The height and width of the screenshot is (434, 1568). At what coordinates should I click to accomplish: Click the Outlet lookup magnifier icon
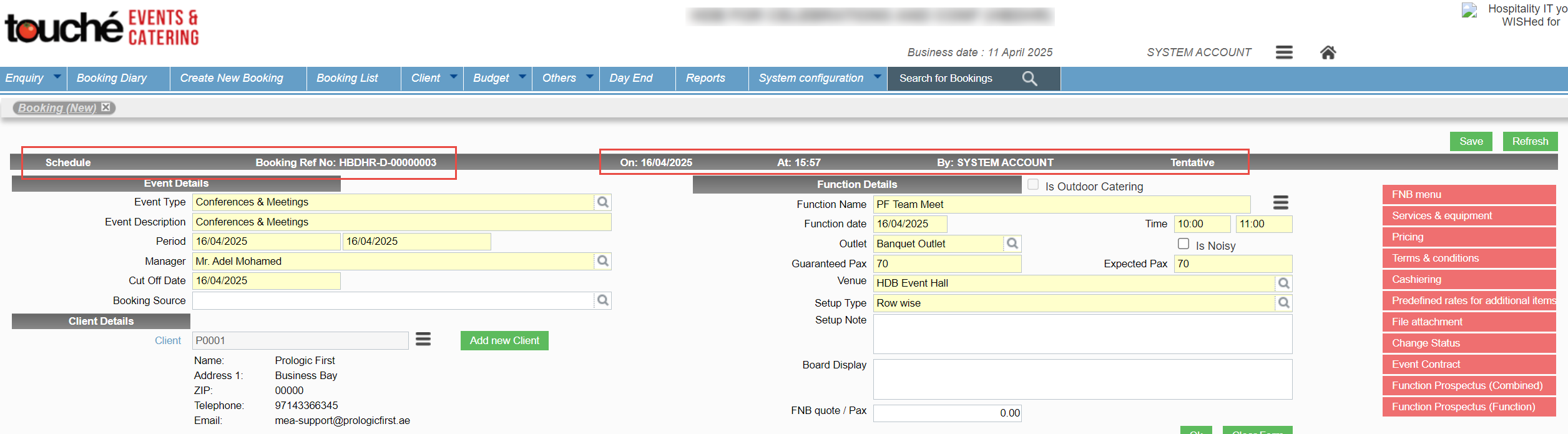1012,244
